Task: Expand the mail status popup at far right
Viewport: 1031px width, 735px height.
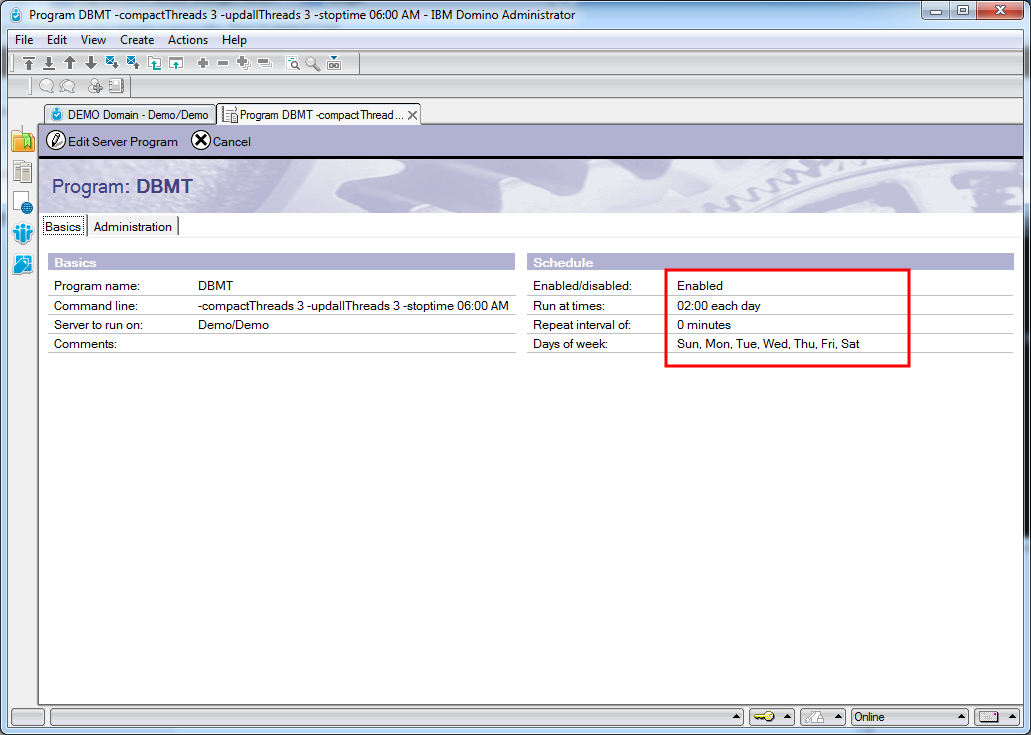Action: 1010,717
